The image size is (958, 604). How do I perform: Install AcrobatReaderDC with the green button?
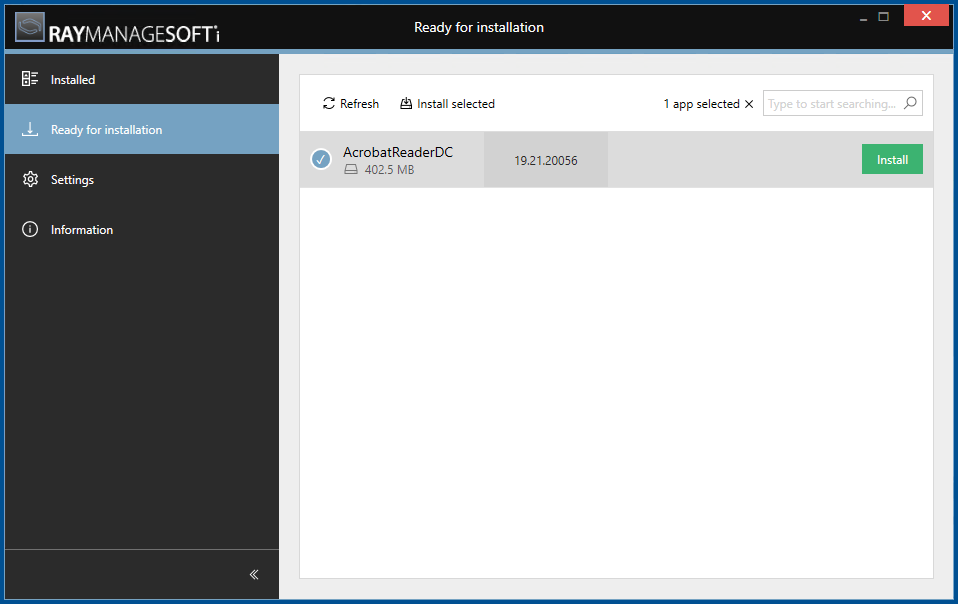click(891, 159)
